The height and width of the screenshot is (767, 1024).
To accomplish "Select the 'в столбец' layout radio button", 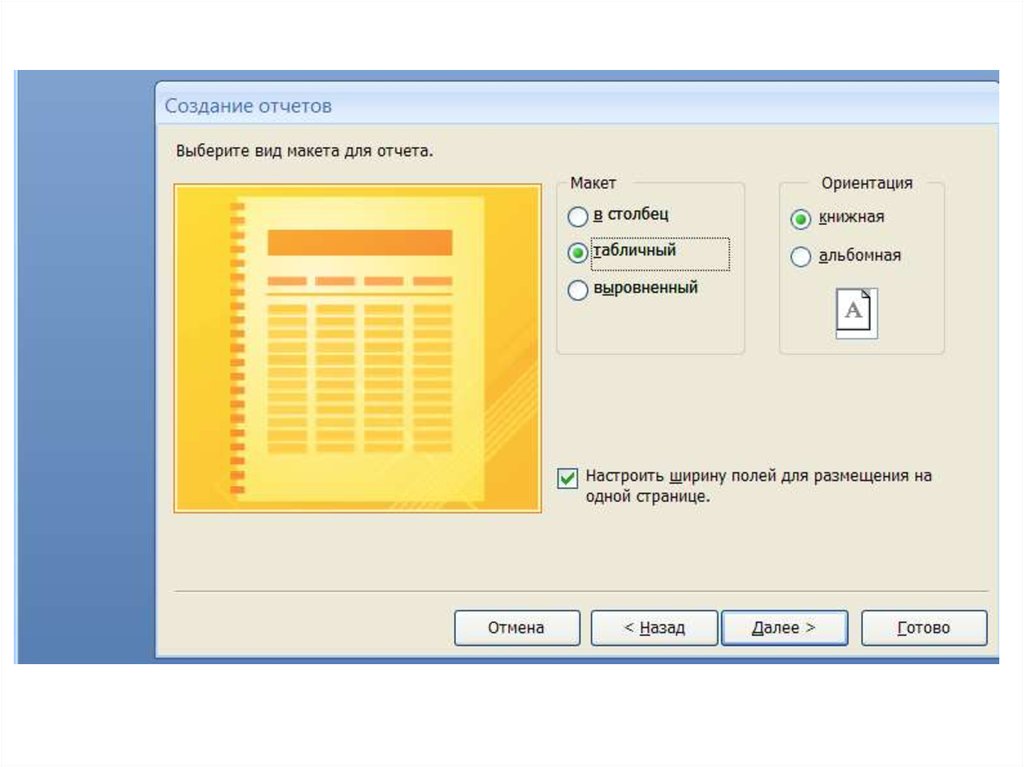I will 578,216.
